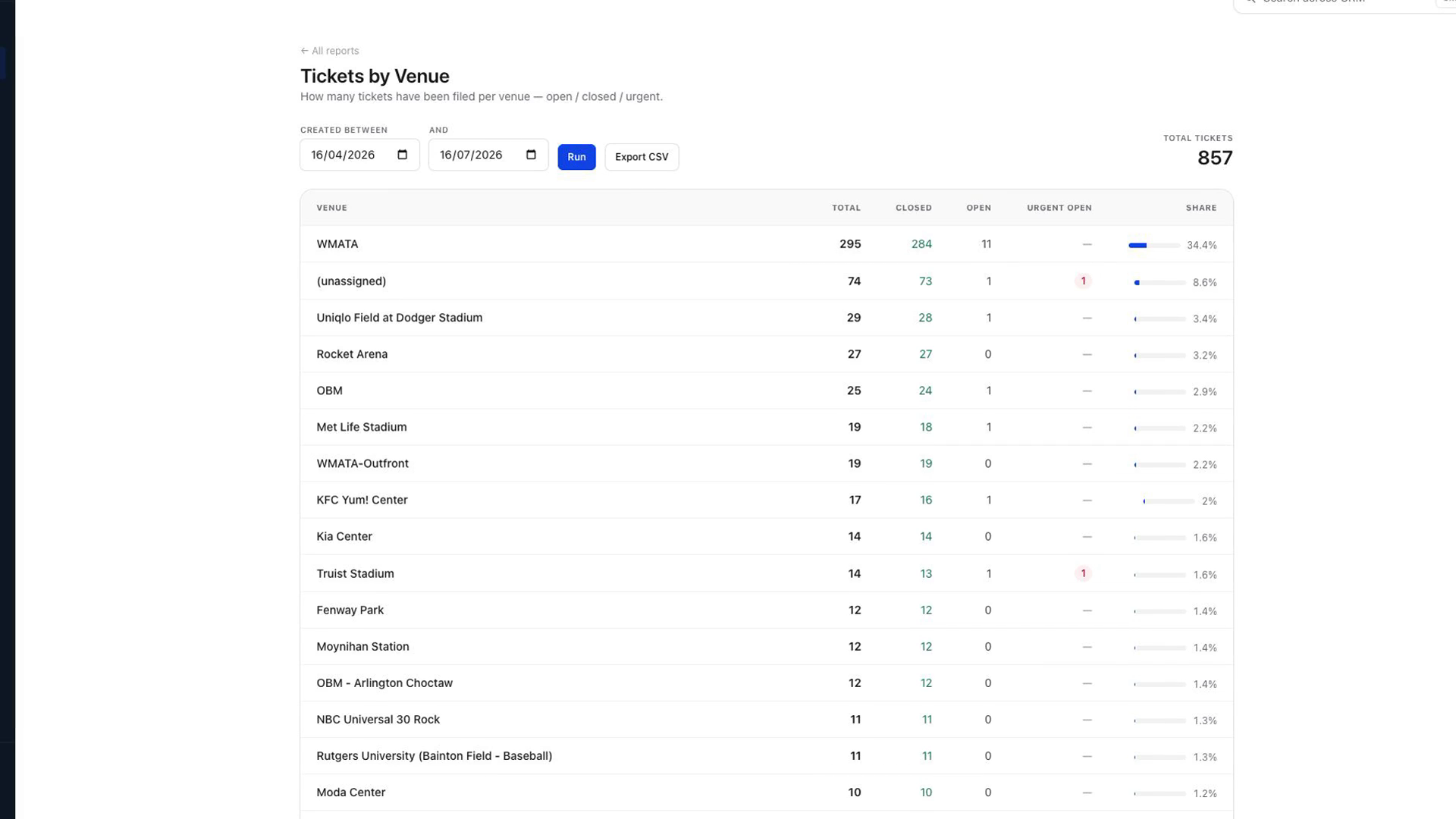Viewport: 1456px width, 819px height.
Task: Open the Moda Center row
Action: click(x=767, y=792)
